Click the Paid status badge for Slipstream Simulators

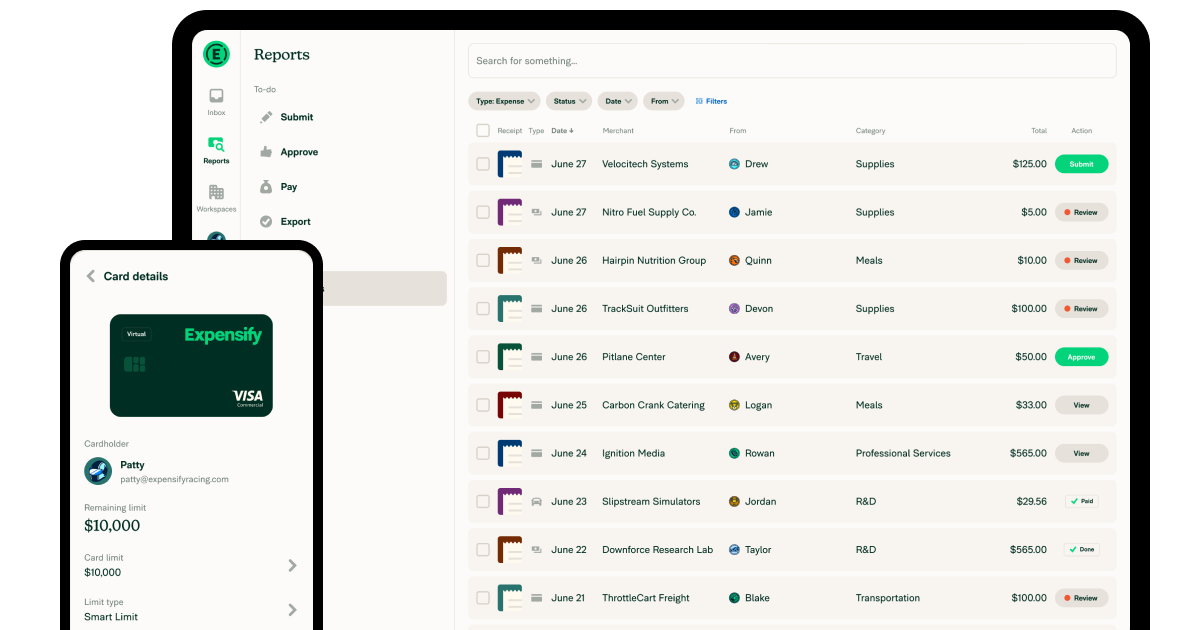1082,501
